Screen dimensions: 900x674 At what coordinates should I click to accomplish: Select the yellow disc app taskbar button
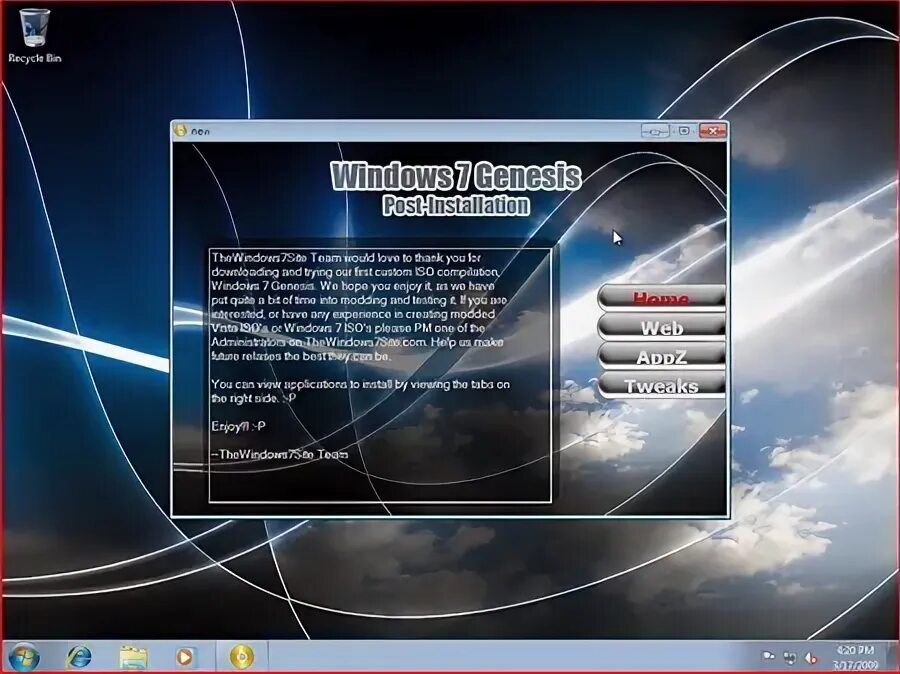[242, 656]
